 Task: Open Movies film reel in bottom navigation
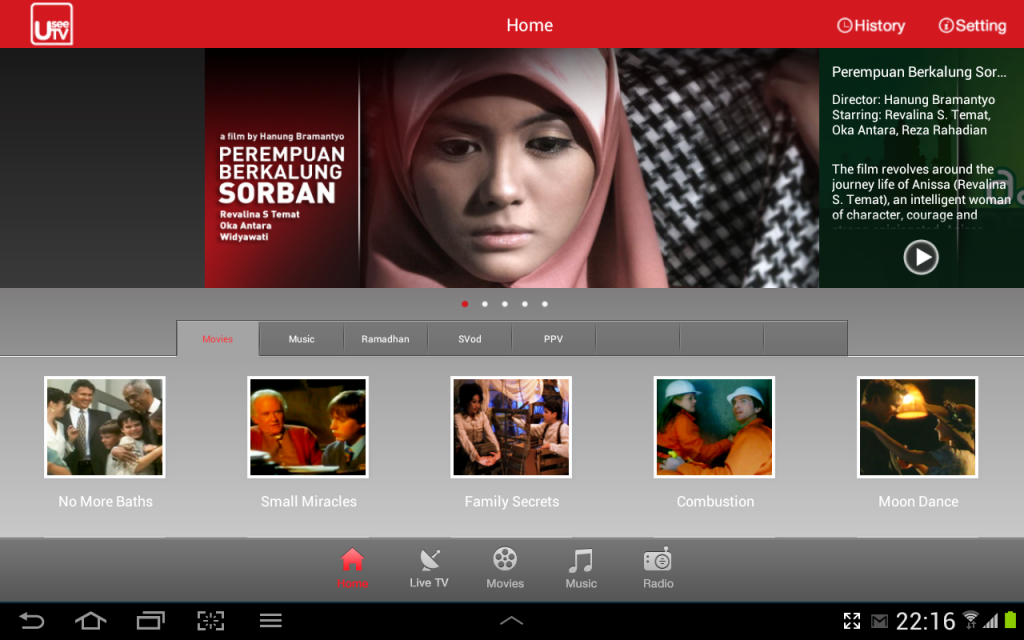tap(505, 568)
